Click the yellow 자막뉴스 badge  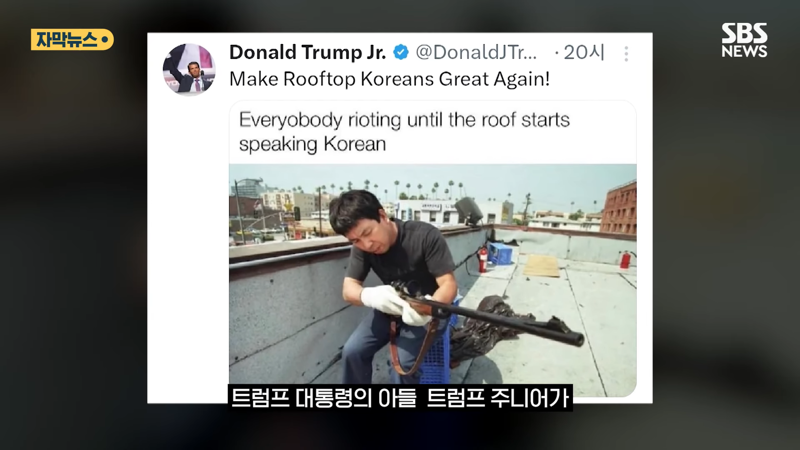72,39
